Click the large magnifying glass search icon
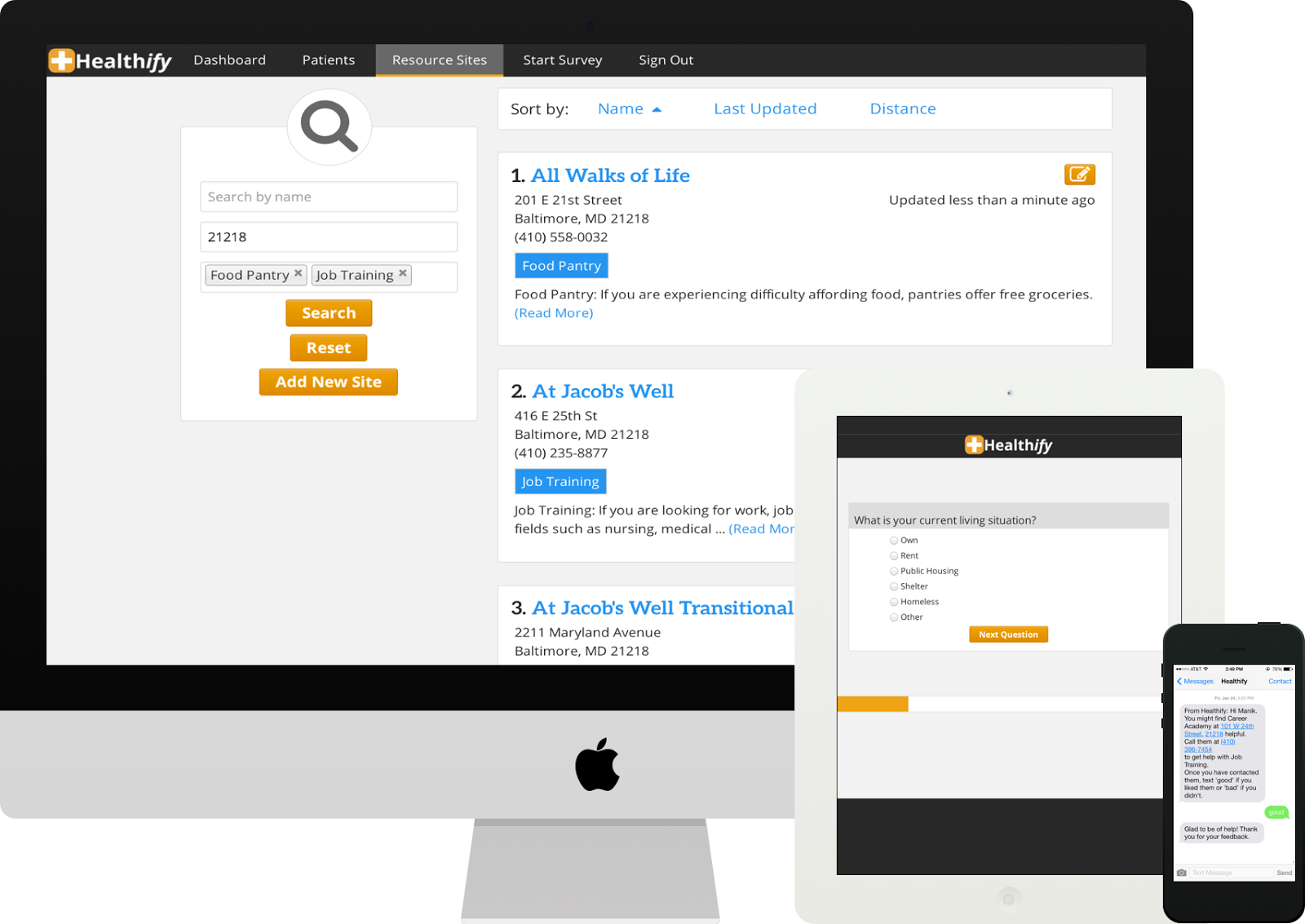Viewport: 1305px width, 924px height. 329,126
